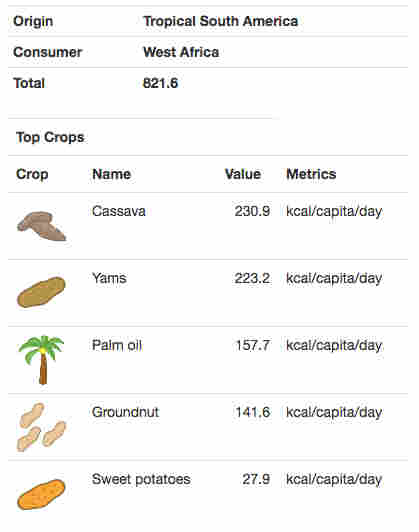Click the Yams value 223.2

pyautogui.click(x=252, y=279)
